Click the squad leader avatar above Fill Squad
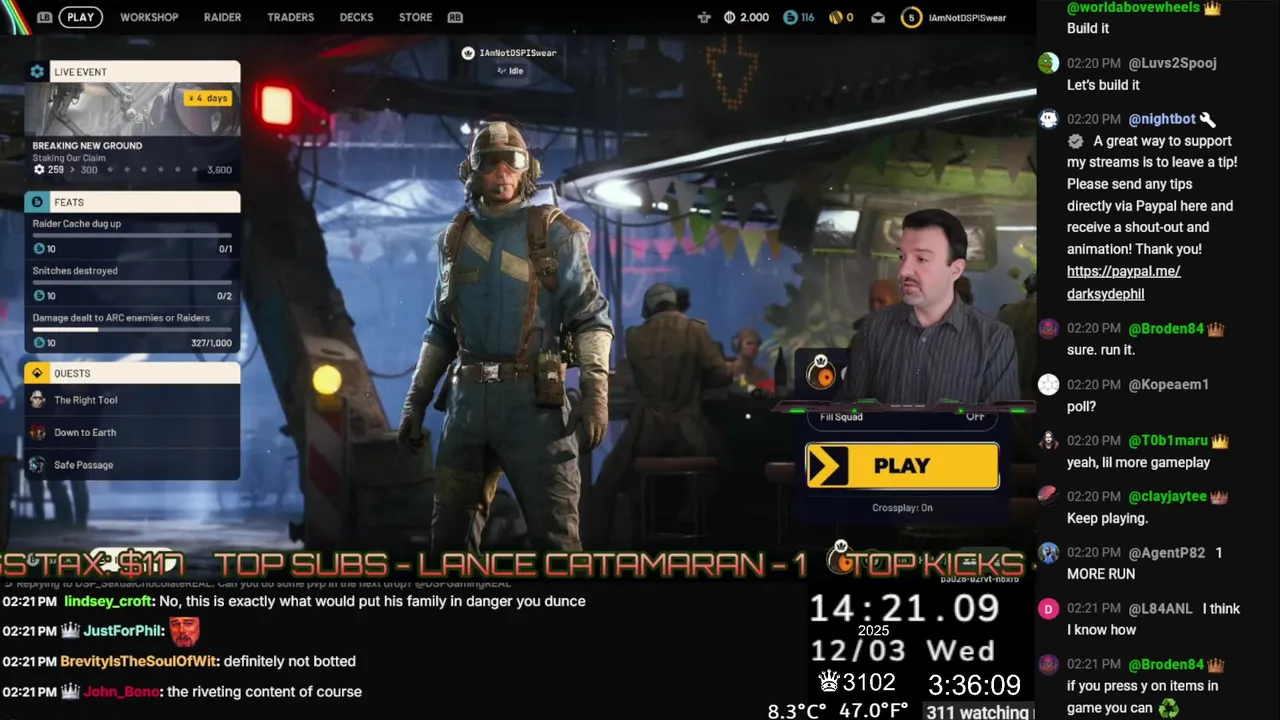 [x=821, y=374]
